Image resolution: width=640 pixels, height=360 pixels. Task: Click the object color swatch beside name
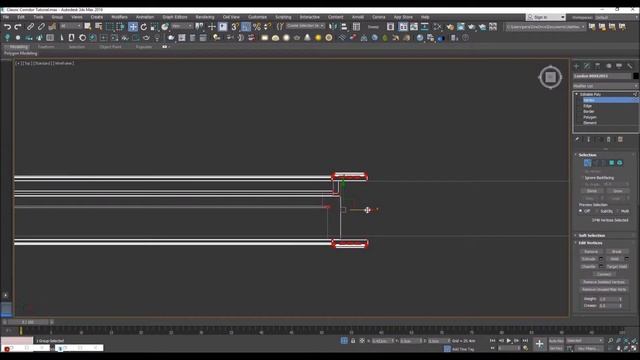coord(636,76)
